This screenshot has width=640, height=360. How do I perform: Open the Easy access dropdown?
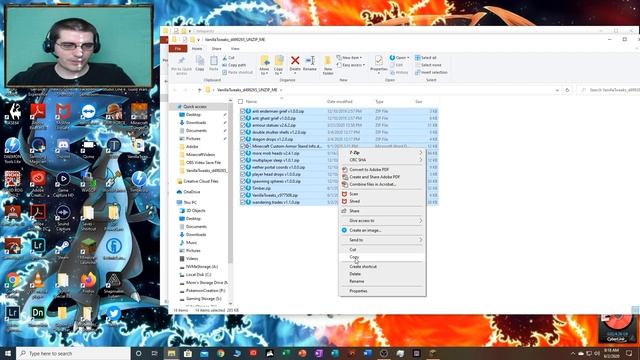click(351, 65)
